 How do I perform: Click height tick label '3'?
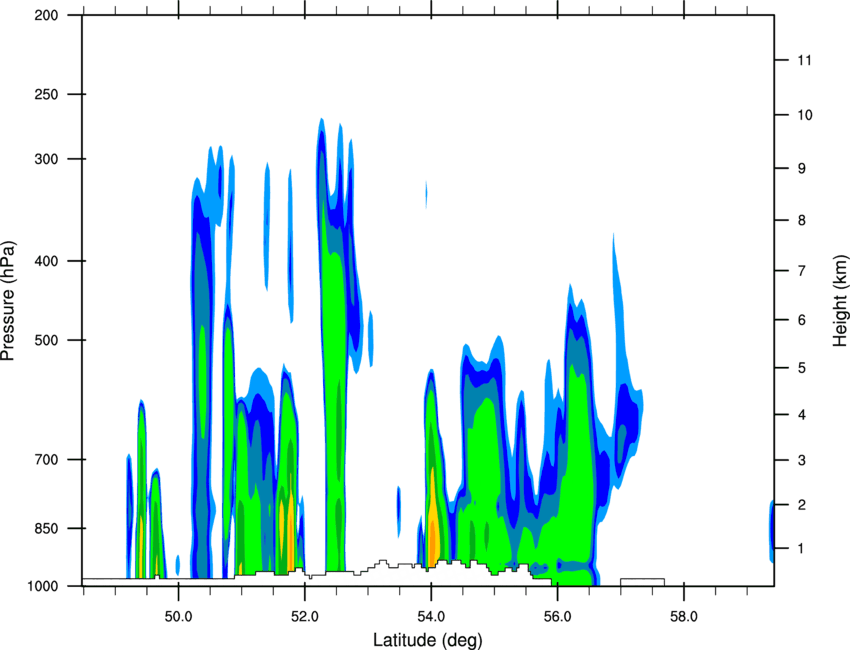click(x=802, y=460)
